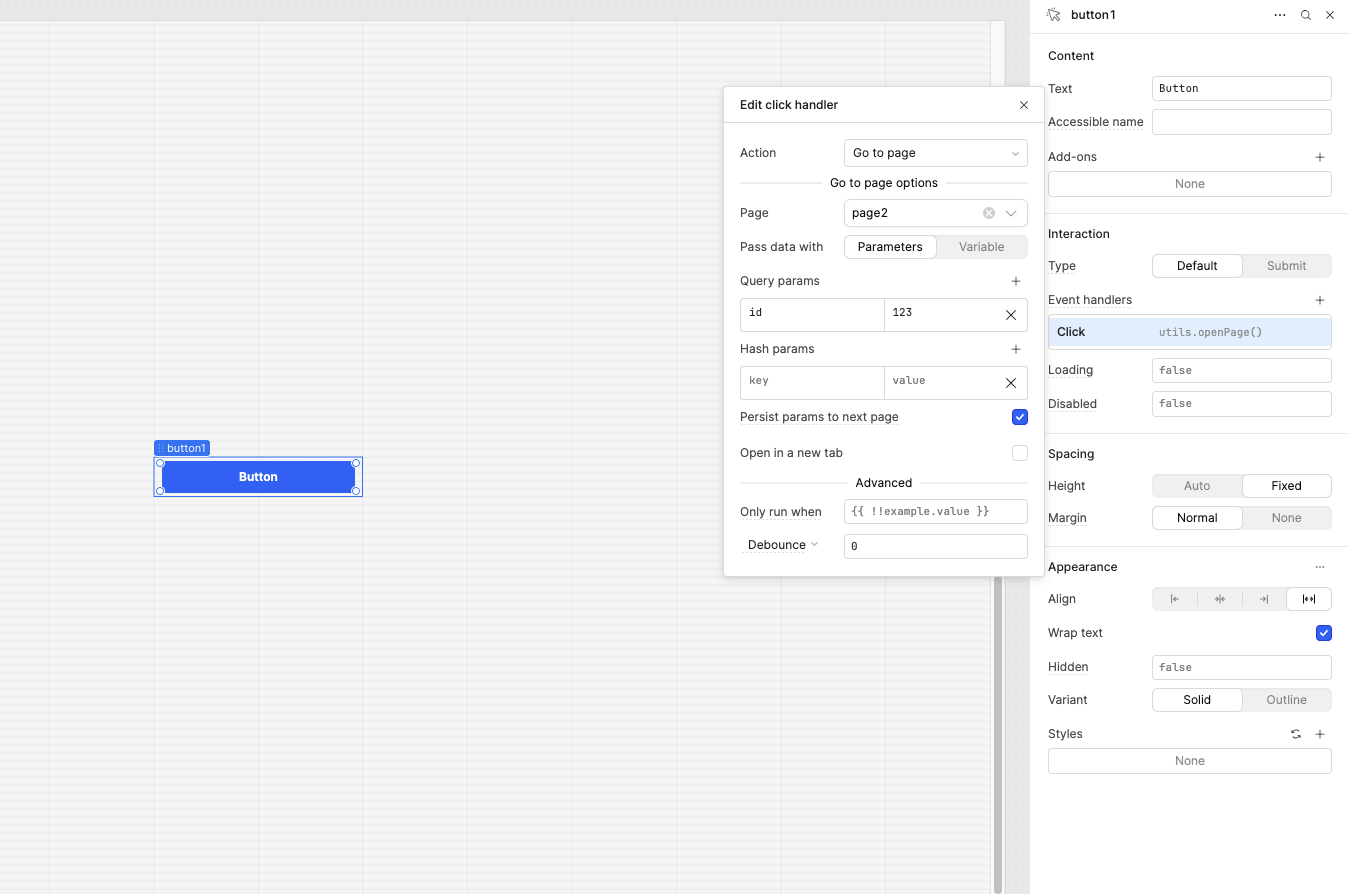The image size is (1350, 894).
Task: Set button Type to Default
Action: [1197, 266]
